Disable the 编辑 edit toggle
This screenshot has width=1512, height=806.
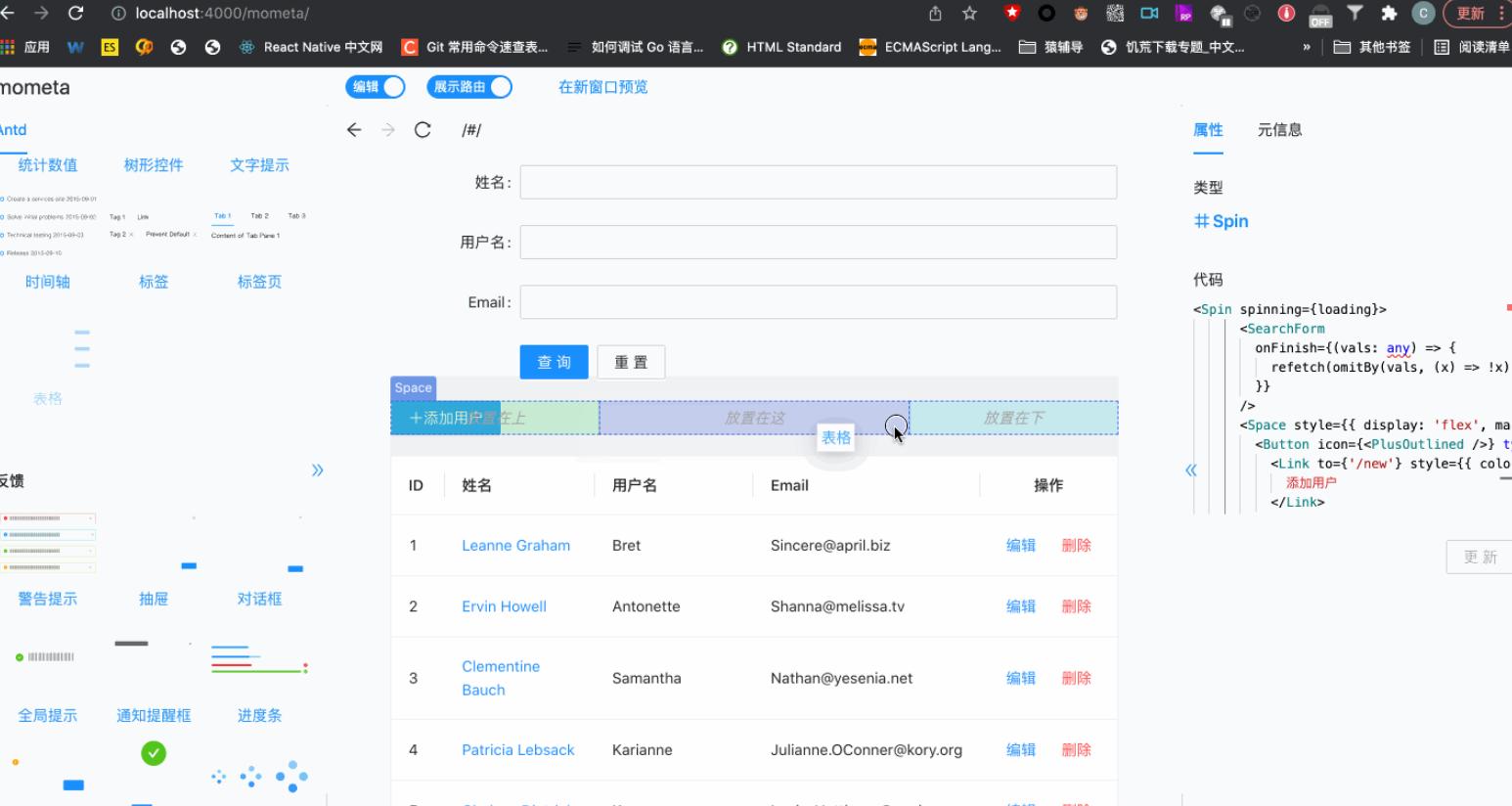(x=376, y=87)
